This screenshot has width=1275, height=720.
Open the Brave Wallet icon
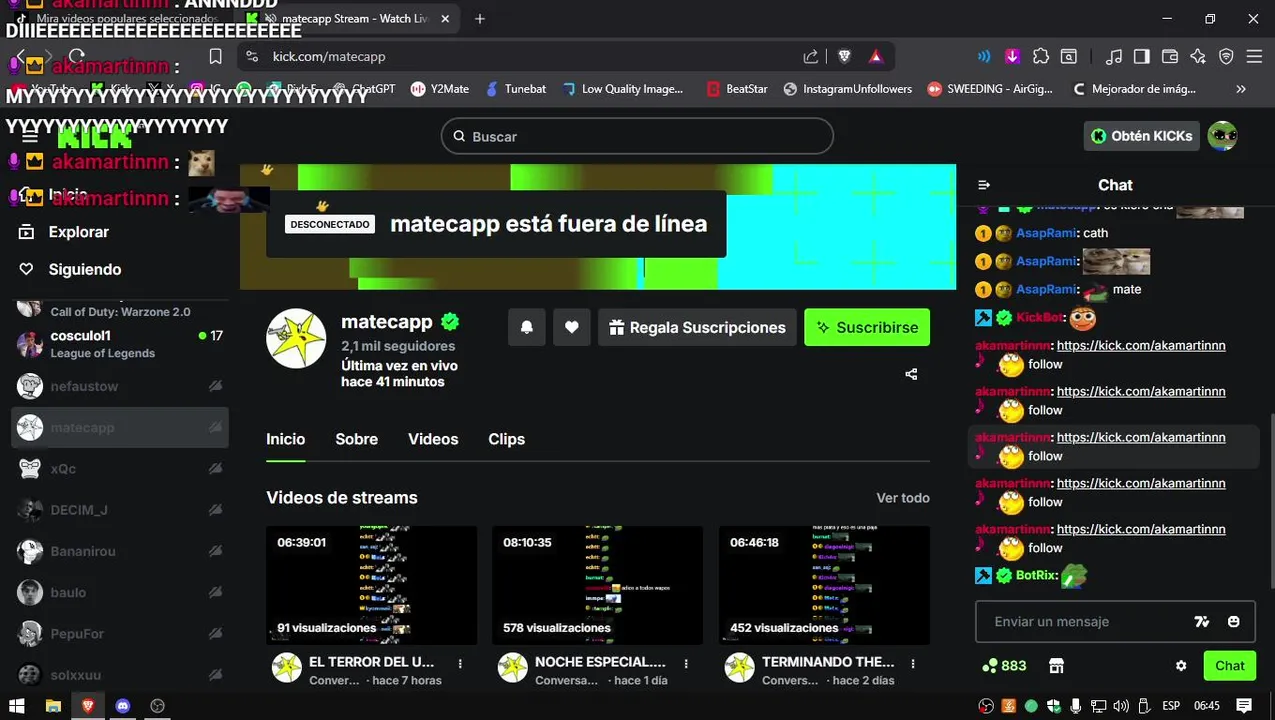1170,57
